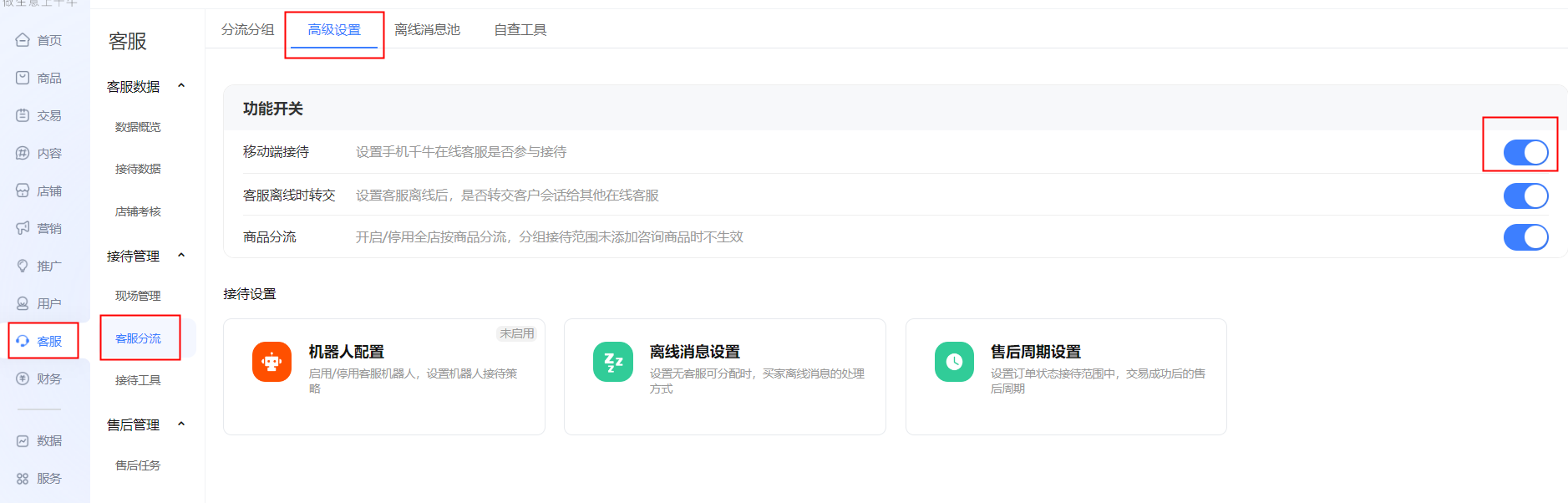The image size is (1568, 503).
Task: Open the 自查工具 tab
Action: click(x=520, y=29)
